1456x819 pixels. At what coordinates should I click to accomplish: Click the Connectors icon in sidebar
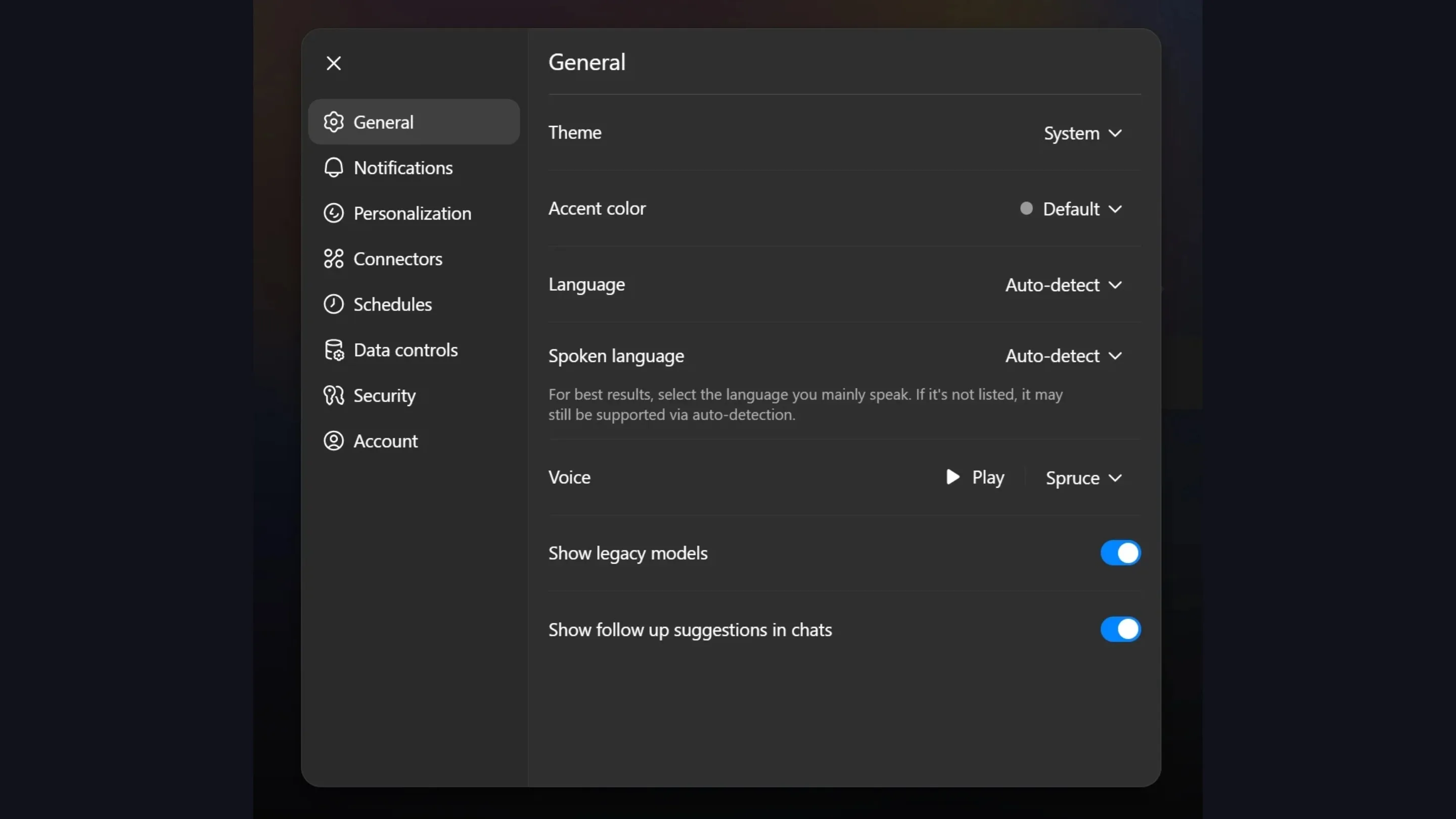click(x=334, y=258)
